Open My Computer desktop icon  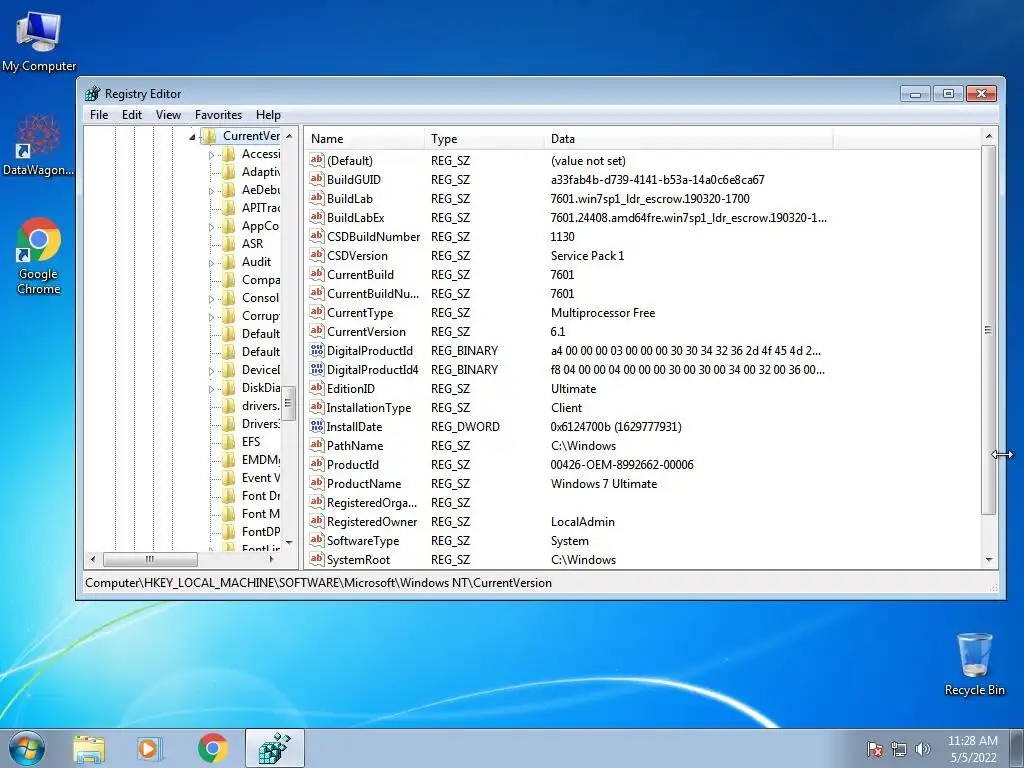point(39,40)
